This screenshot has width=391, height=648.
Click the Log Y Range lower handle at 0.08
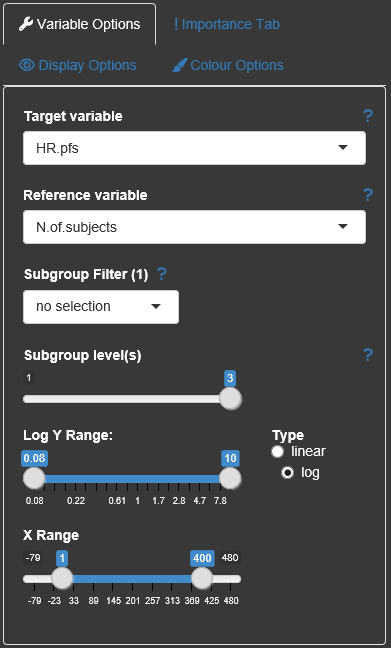point(34,479)
